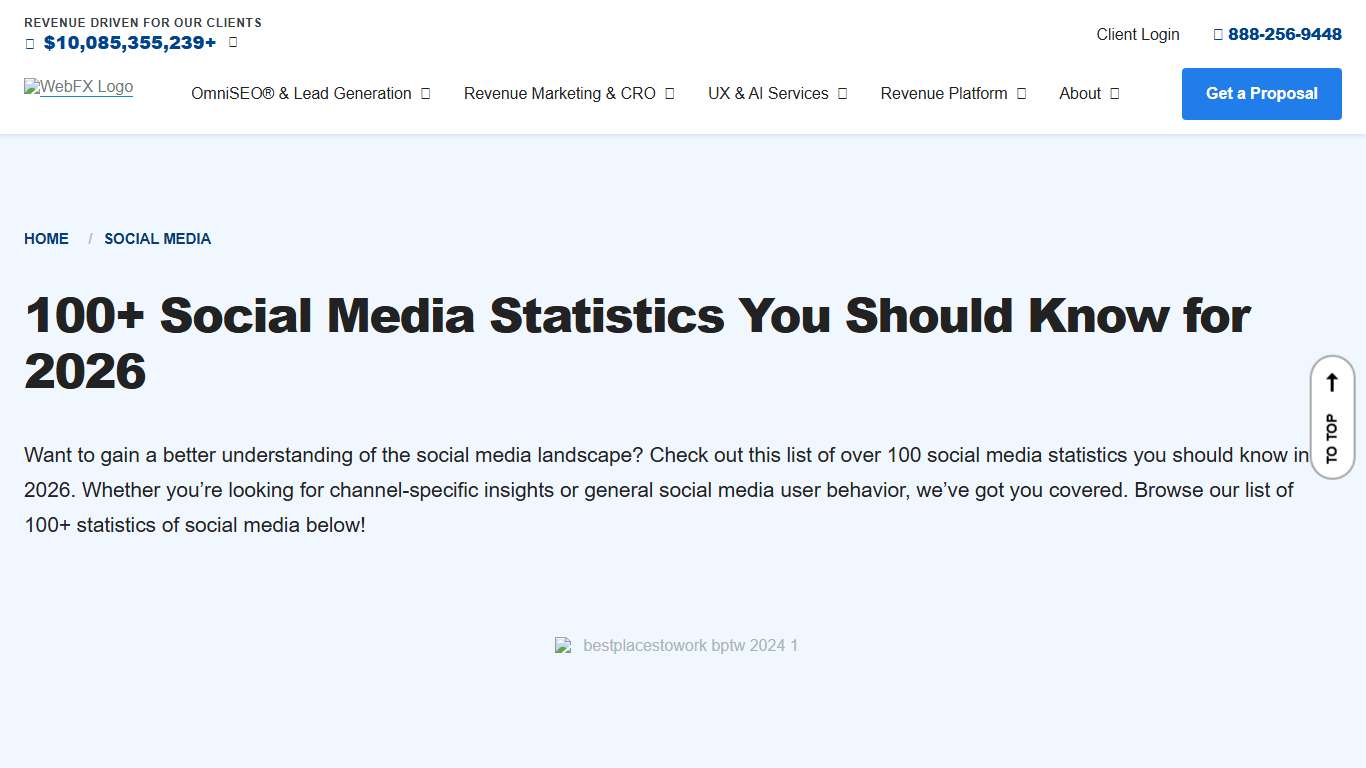Expand the UX & AI Services dropdown
The height and width of the screenshot is (768, 1366).
[x=843, y=93]
